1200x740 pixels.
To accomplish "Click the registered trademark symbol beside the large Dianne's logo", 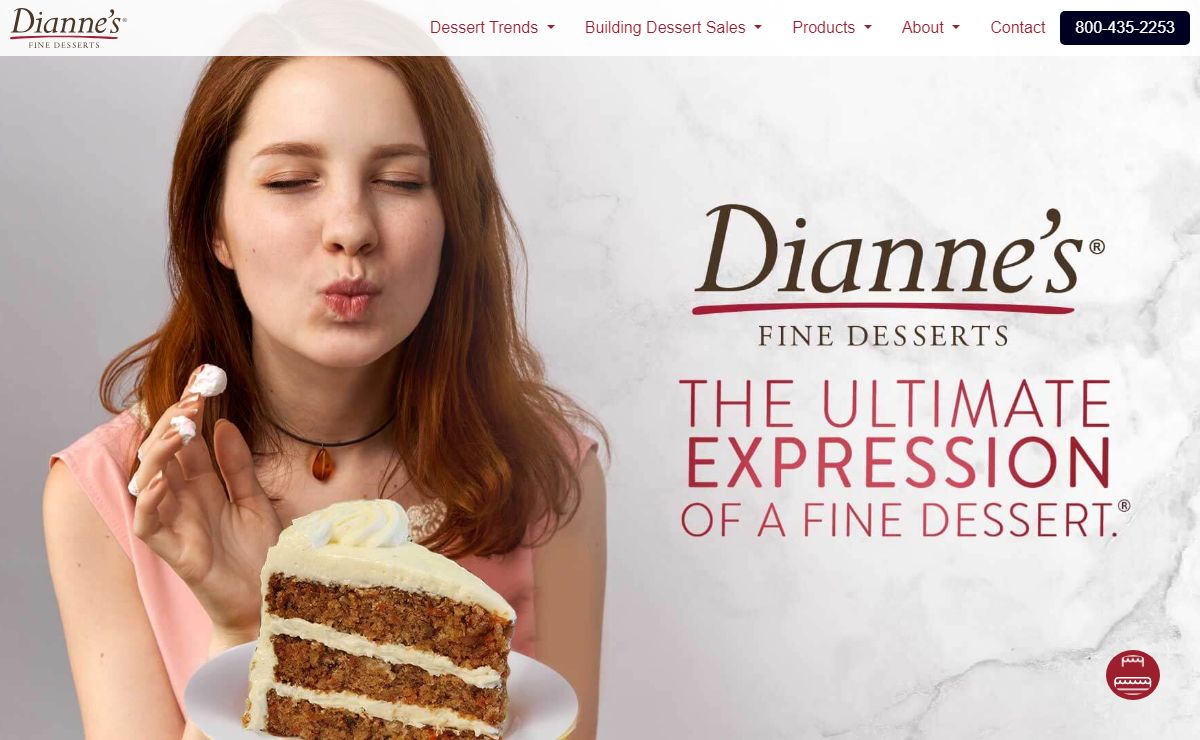I will [x=1096, y=246].
